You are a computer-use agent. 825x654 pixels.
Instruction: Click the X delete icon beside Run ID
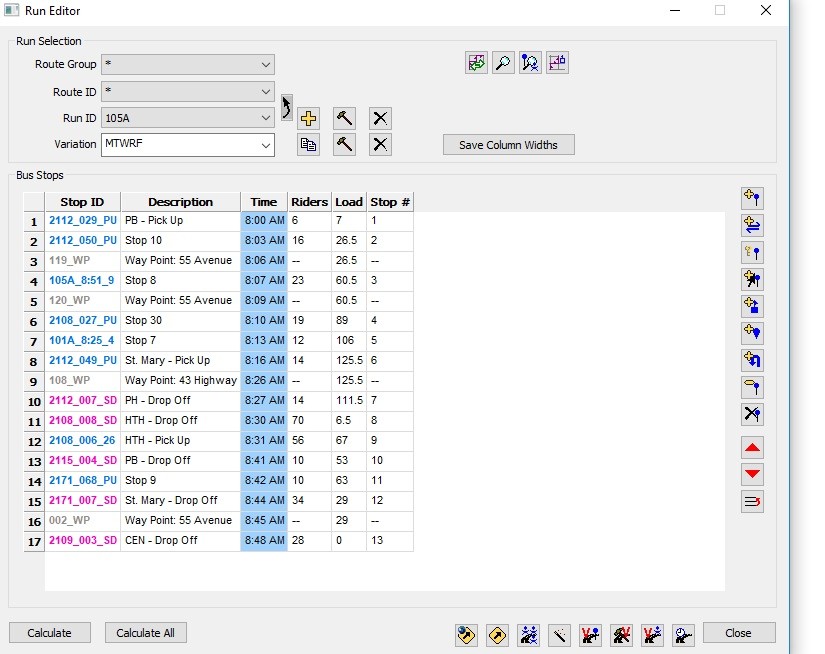[x=380, y=118]
